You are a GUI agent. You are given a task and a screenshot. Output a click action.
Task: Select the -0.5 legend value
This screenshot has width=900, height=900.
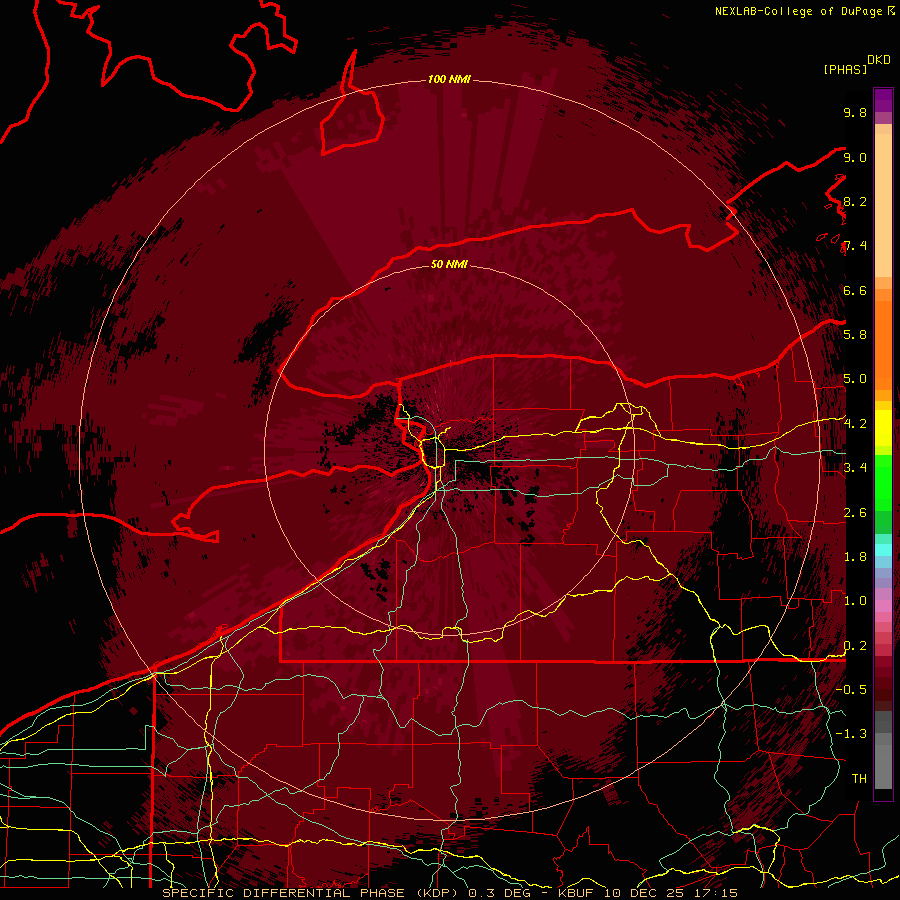coord(851,689)
